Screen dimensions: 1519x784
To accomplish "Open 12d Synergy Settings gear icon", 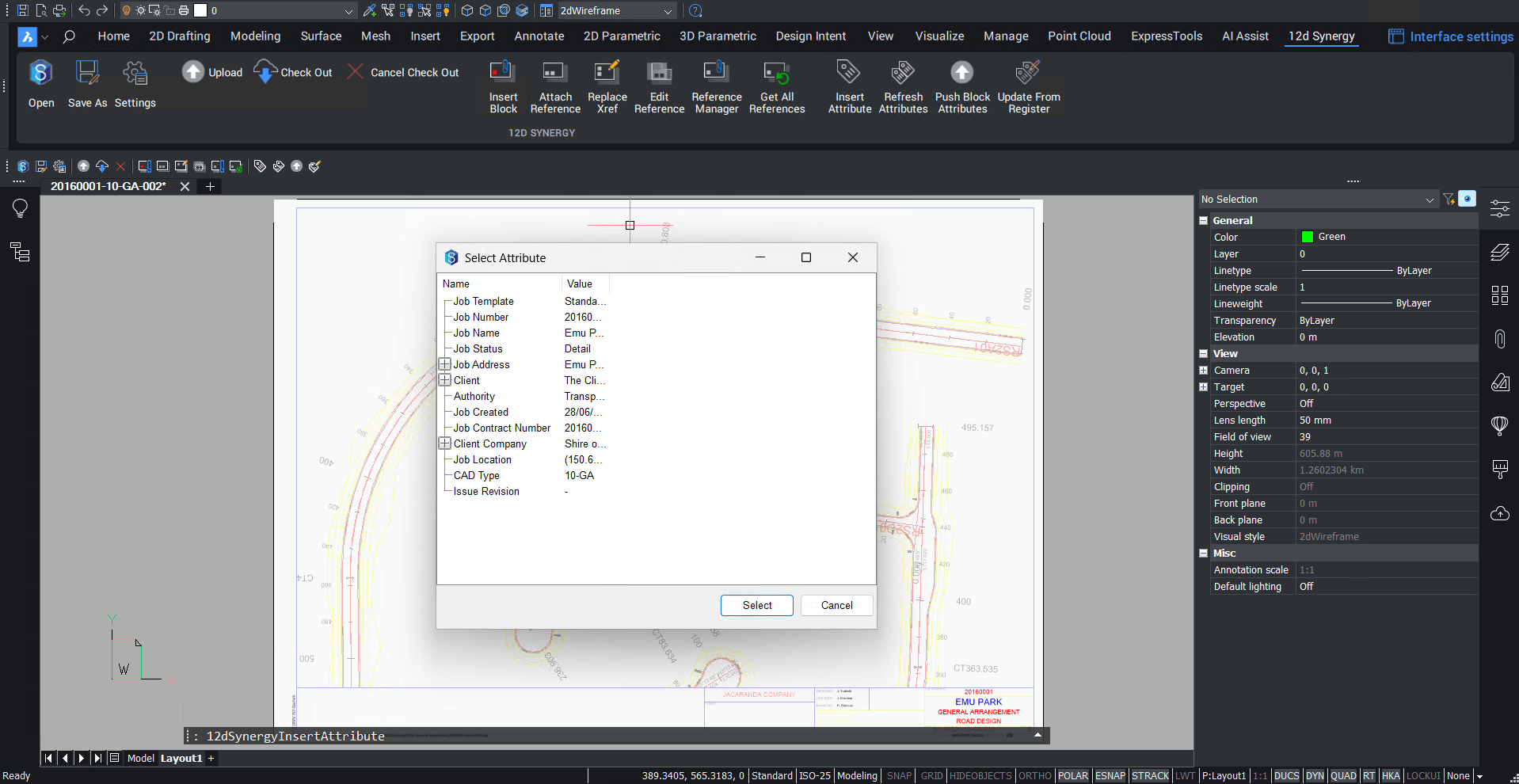I will point(135,74).
